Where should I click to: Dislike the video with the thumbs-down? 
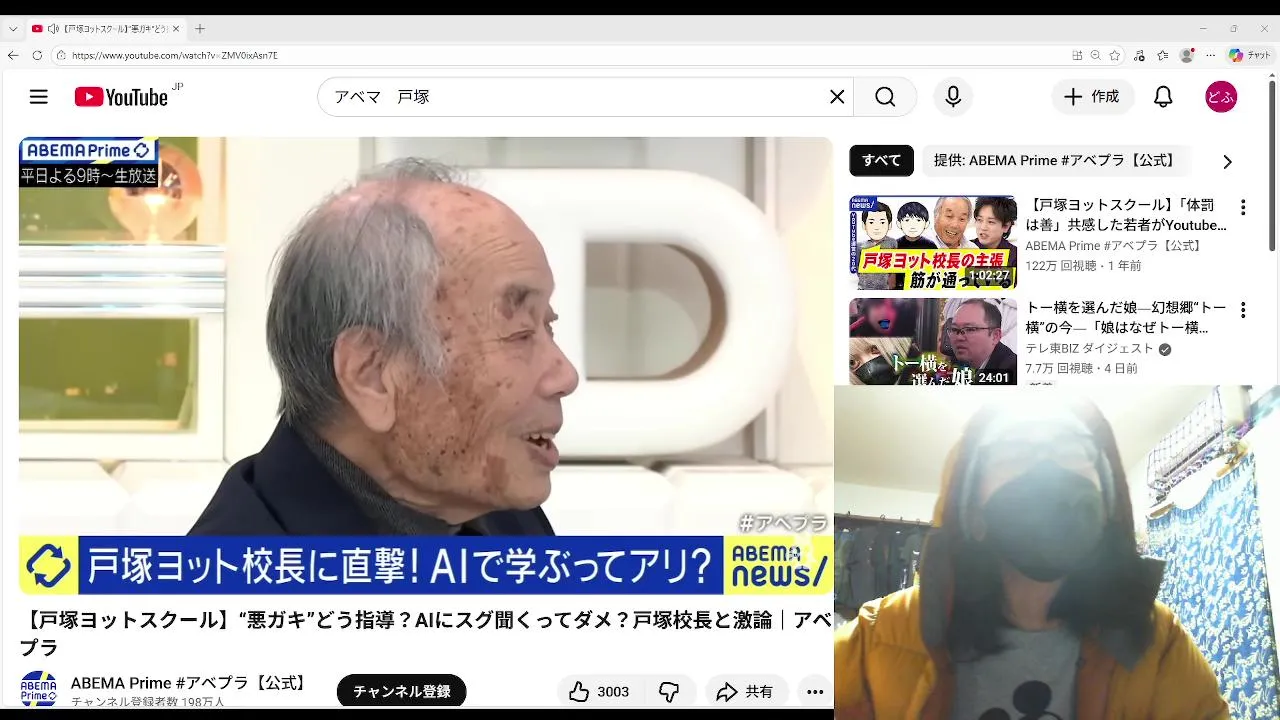(669, 692)
